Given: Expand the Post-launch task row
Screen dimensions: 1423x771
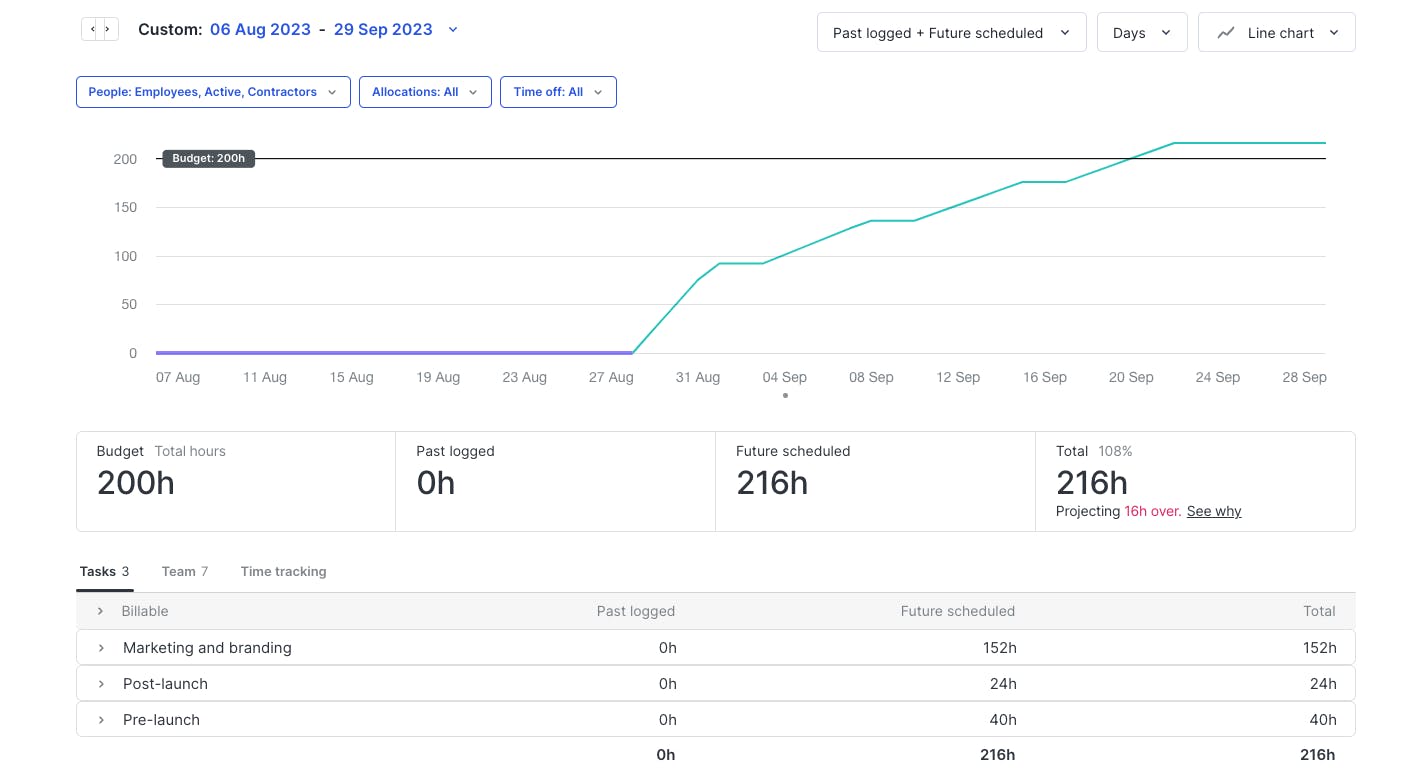Looking at the screenshot, I should (101, 684).
